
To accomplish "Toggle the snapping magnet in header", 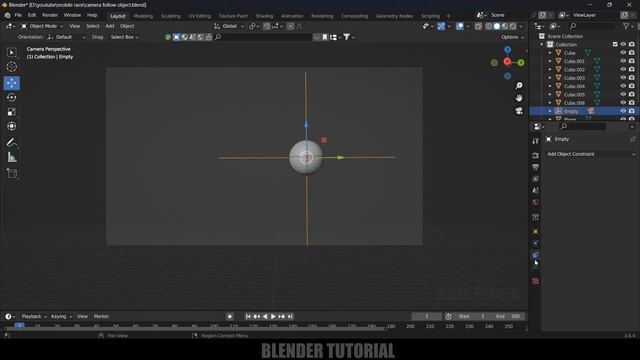I will point(267,26).
